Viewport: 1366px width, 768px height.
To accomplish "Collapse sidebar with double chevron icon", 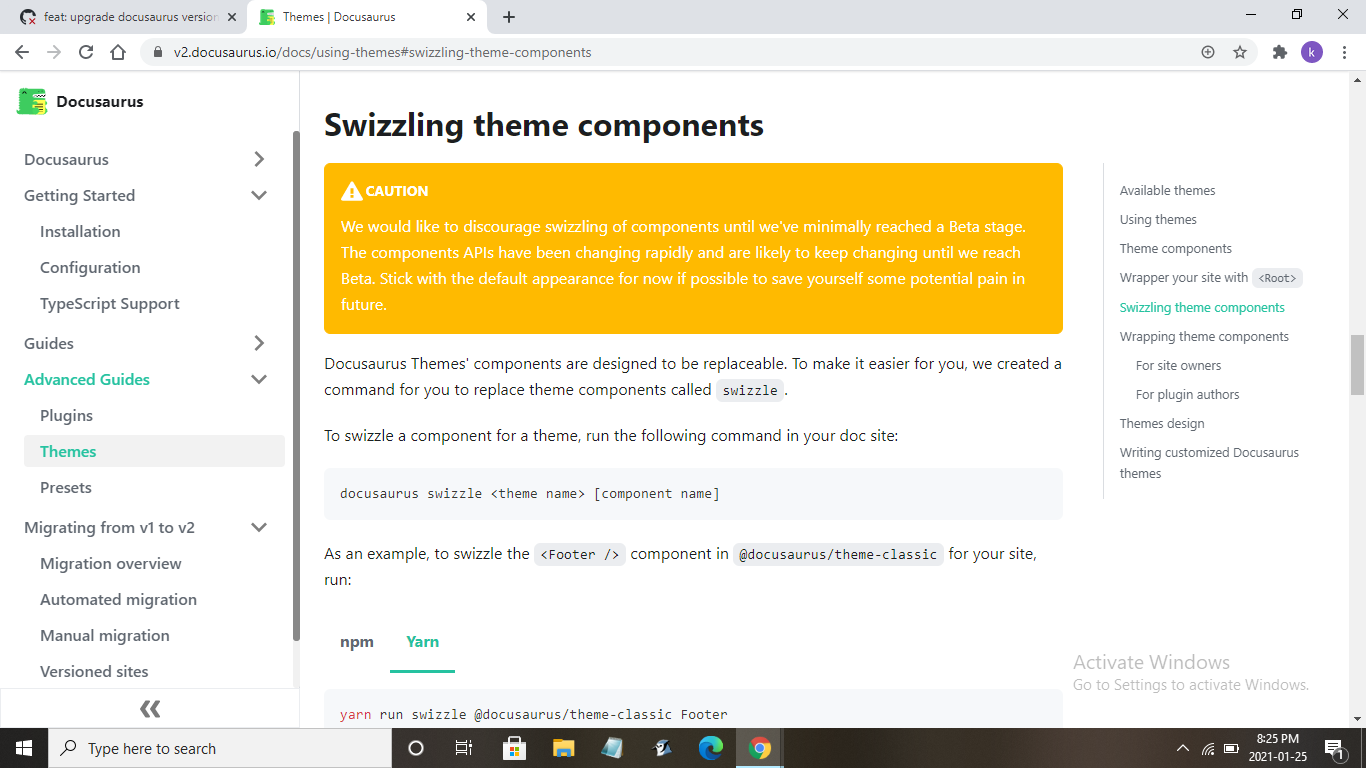I will click(150, 709).
